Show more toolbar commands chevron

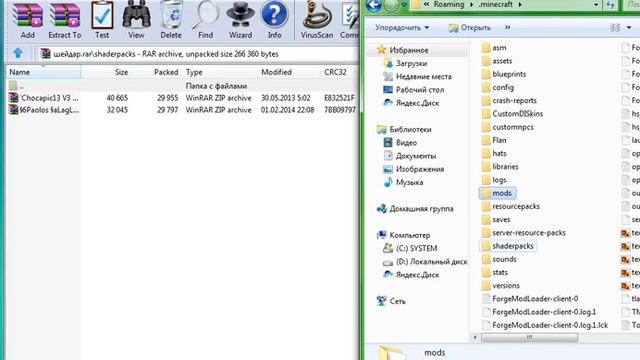click(x=507, y=27)
